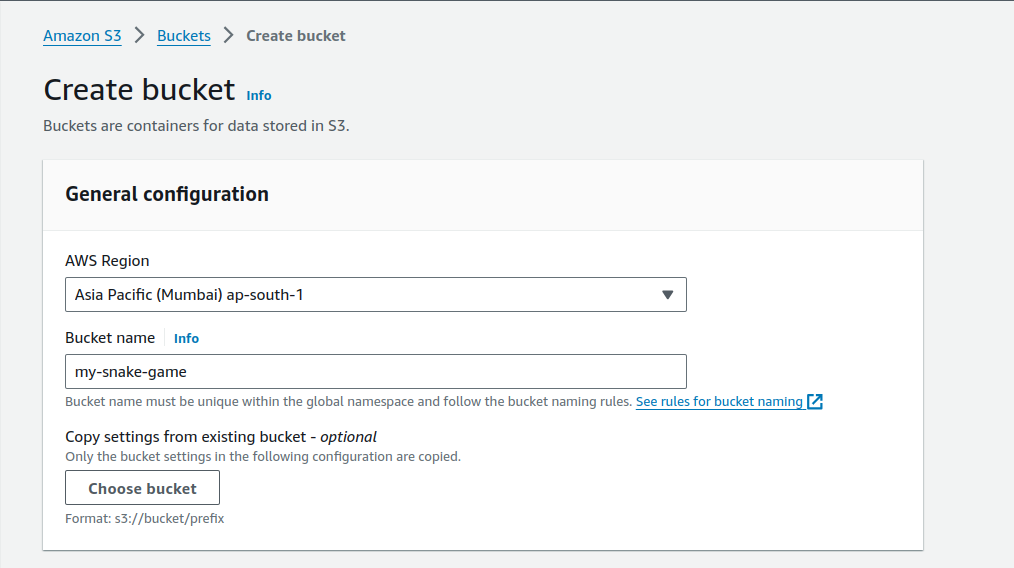Click chevron separator after Buckets breadcrumb

(228, 35)
